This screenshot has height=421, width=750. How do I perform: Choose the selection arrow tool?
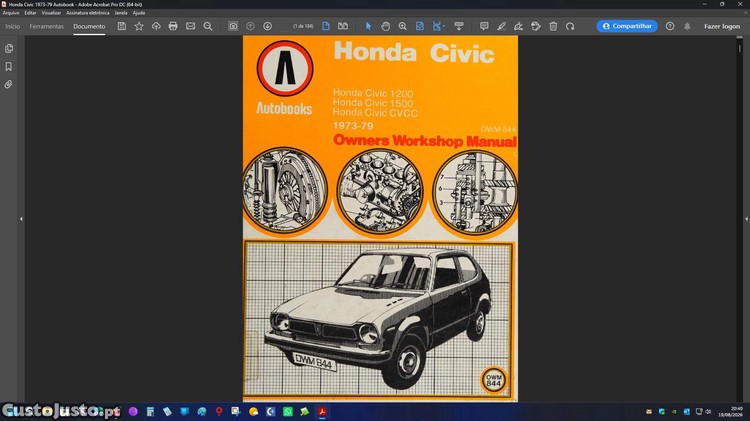368,26
